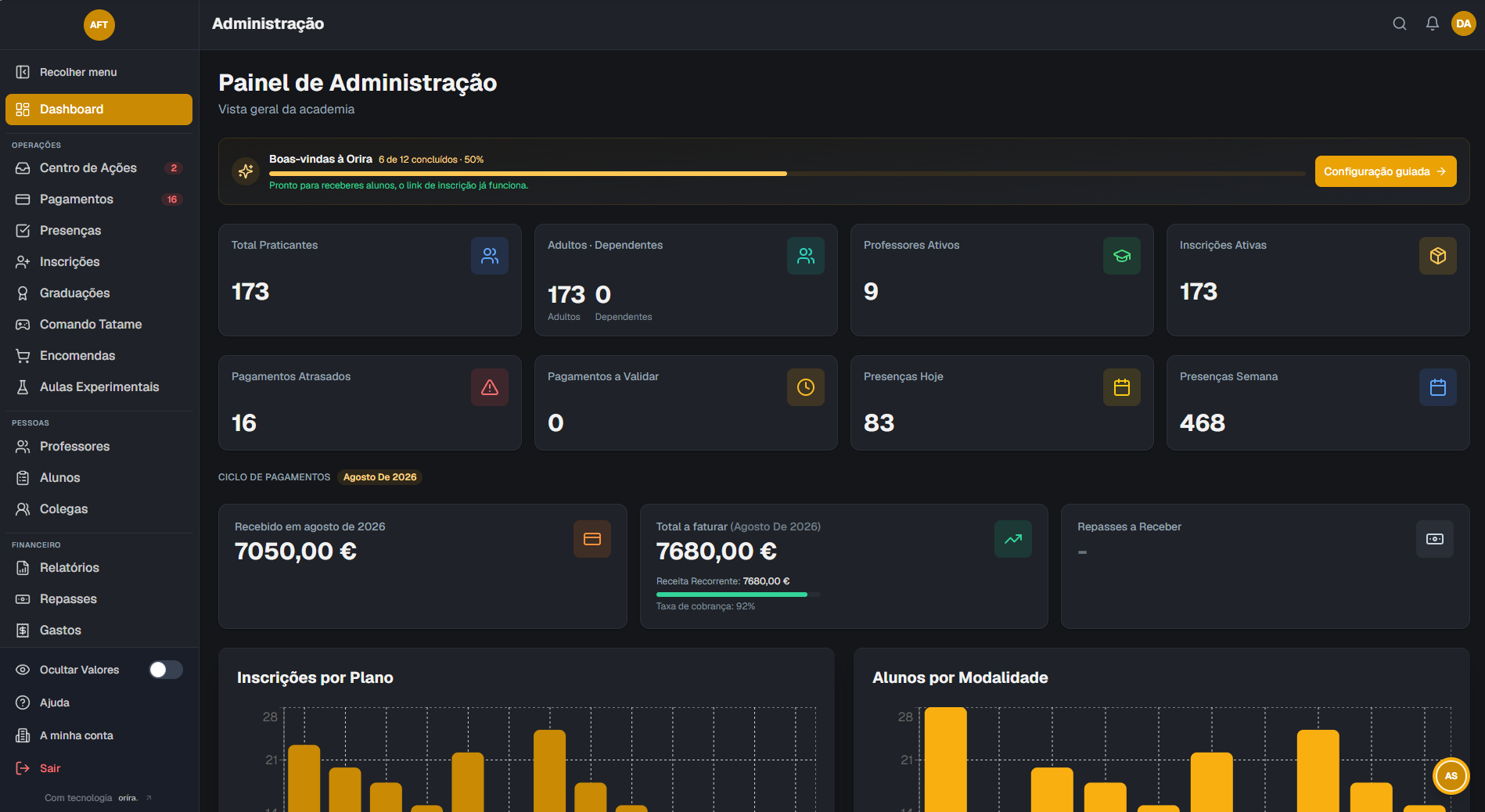Click the Professores Ativos graduation cap icon
1485x812 pixels.
[1122, 256]
